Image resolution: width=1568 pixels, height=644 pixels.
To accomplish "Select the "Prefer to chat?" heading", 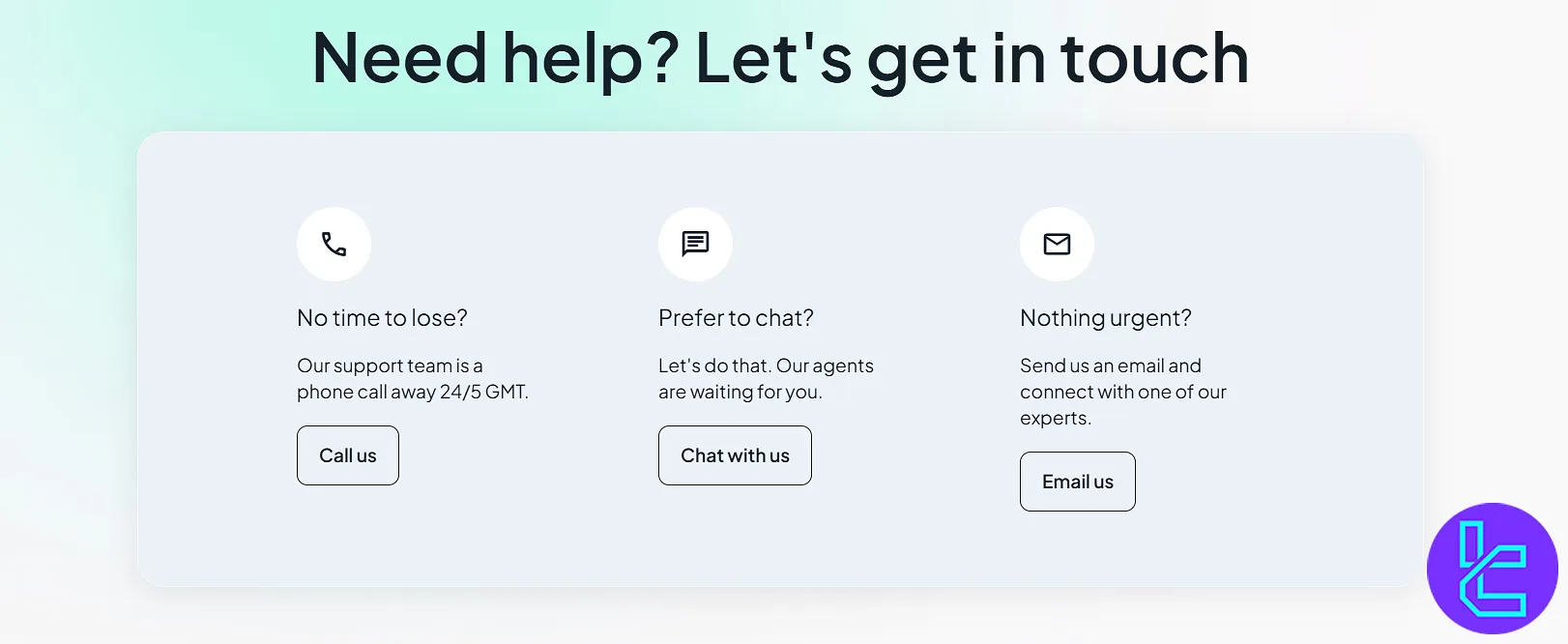I will (x=736, y=318).
